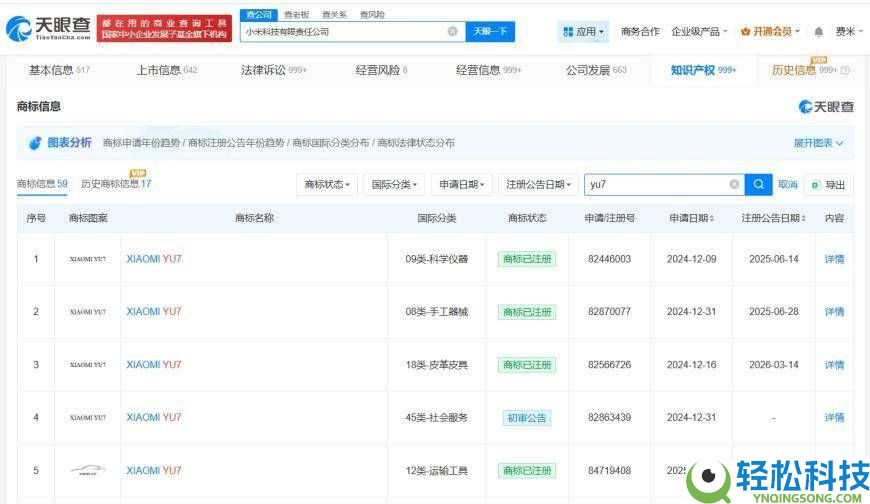
Task: Open the 企业级产品 dropdown menu
Action: 699,32
